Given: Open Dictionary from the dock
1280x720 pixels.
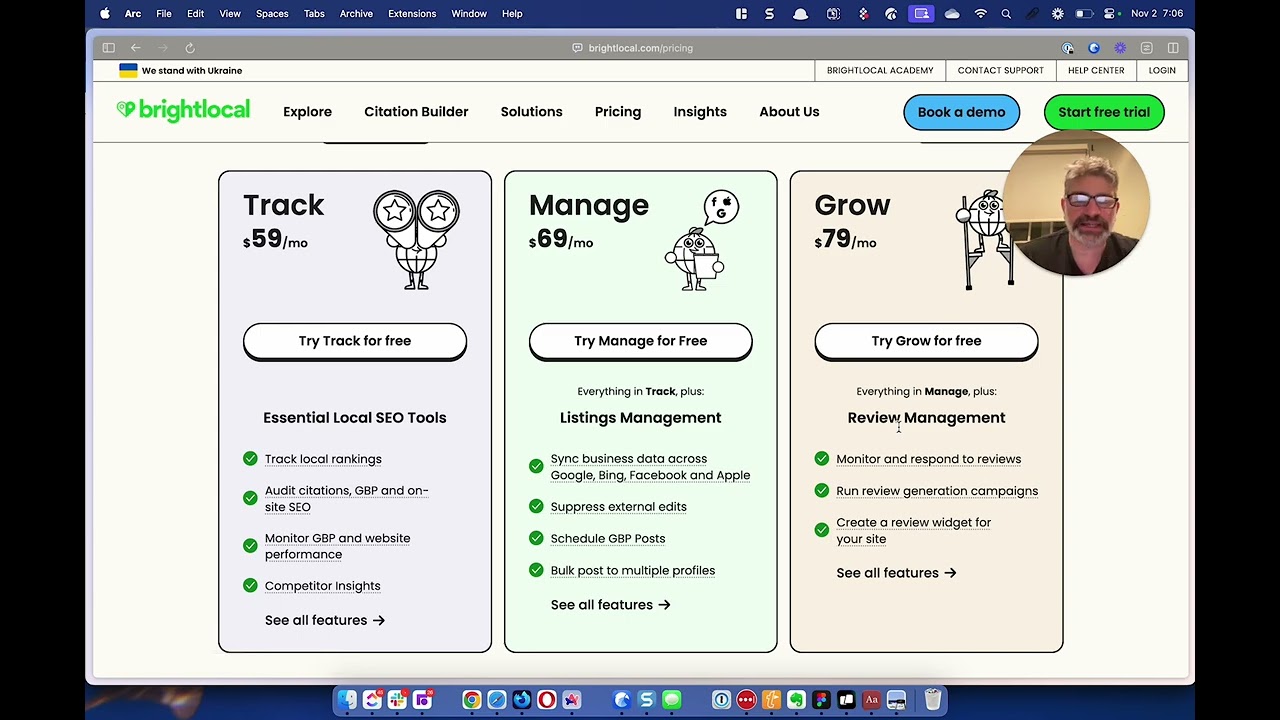Looking at the screenshot, I should (x=871, y=700).
